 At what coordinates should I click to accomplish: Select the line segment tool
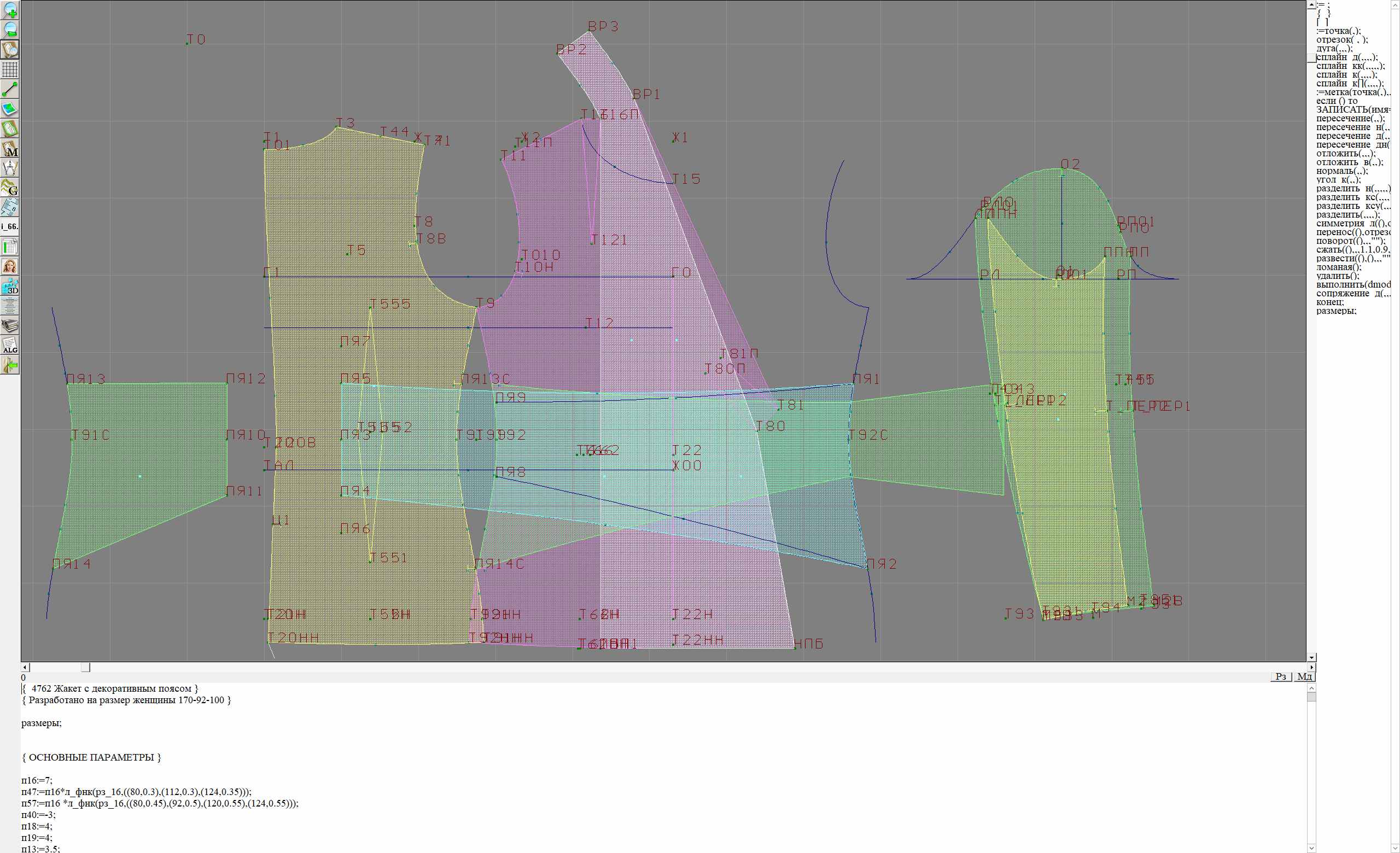coord(10,89)
